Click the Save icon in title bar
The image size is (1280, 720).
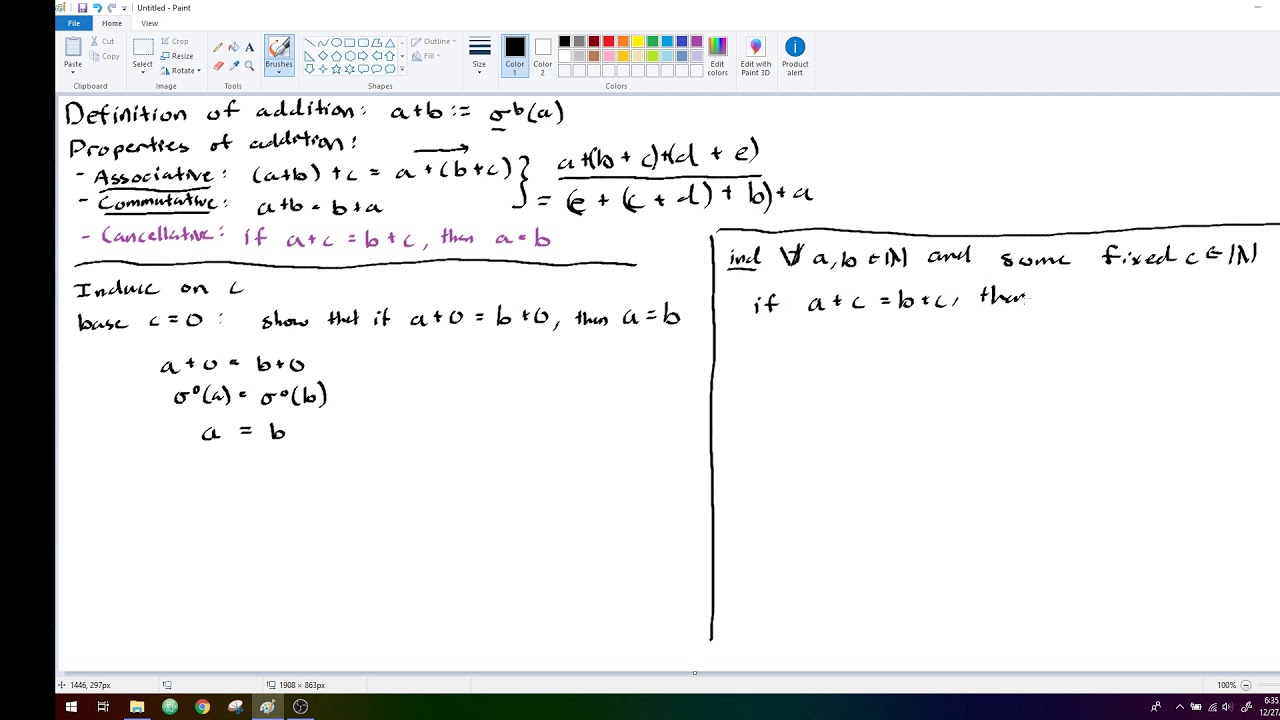pyautogui.click(x=82, y=8)
